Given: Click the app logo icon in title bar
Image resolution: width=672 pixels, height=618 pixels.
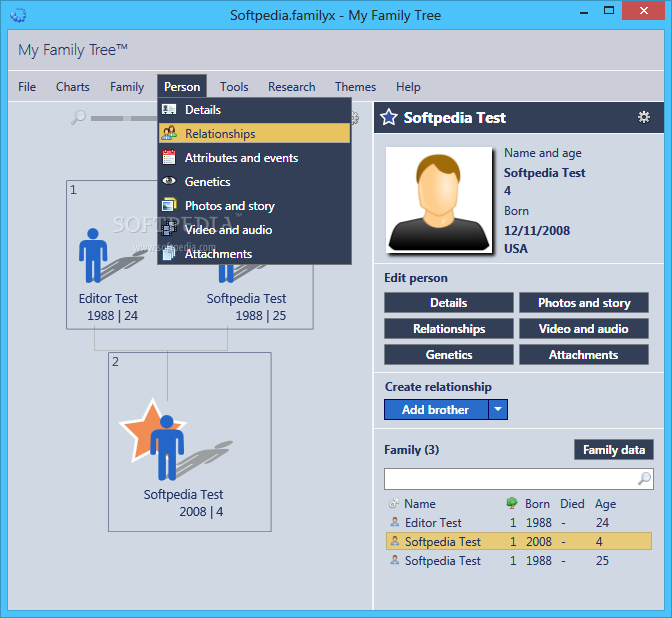Looking at the screenshot, I should click(x=18, y=15).
